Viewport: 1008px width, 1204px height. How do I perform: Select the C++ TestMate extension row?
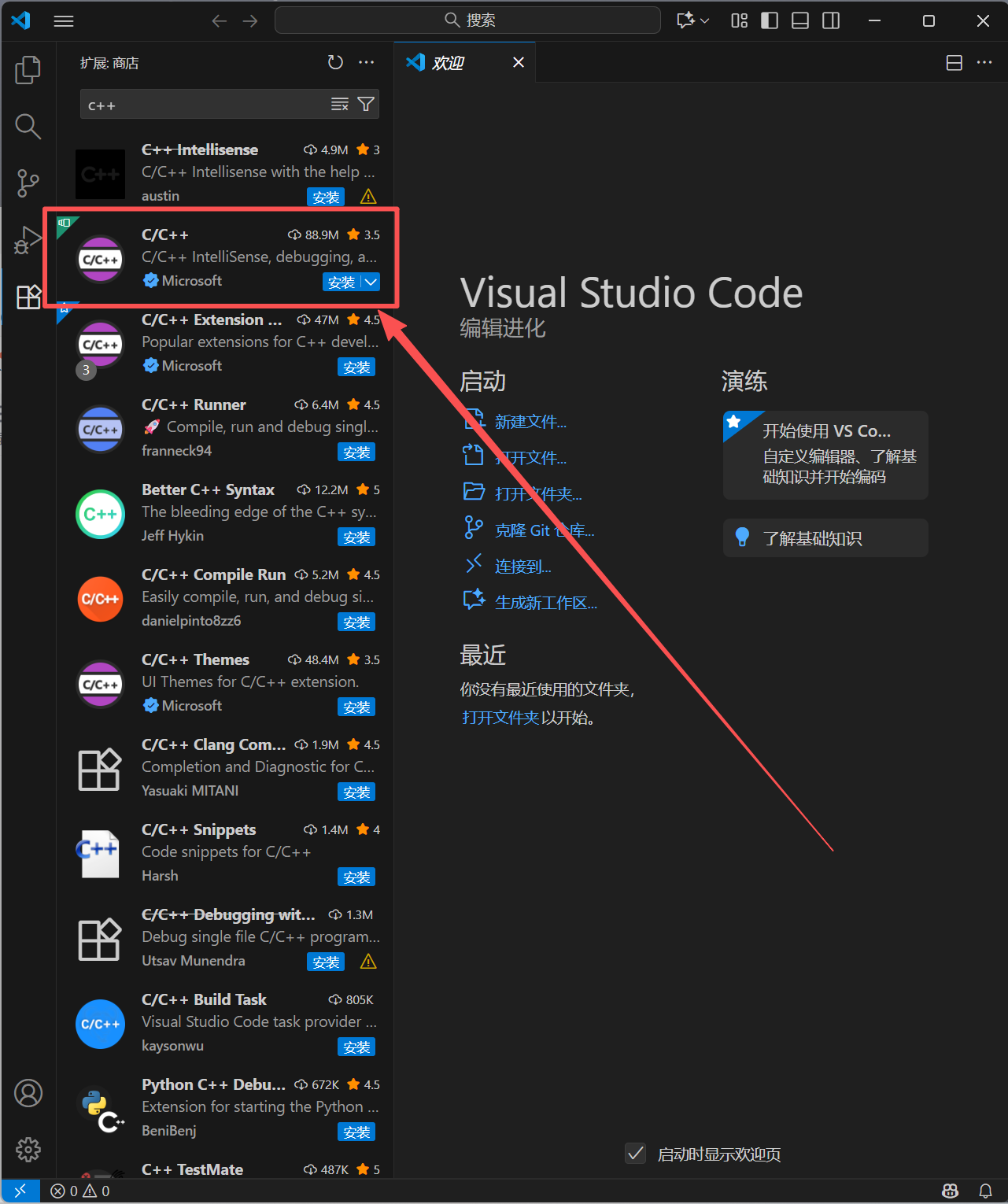pos(225,1169)
